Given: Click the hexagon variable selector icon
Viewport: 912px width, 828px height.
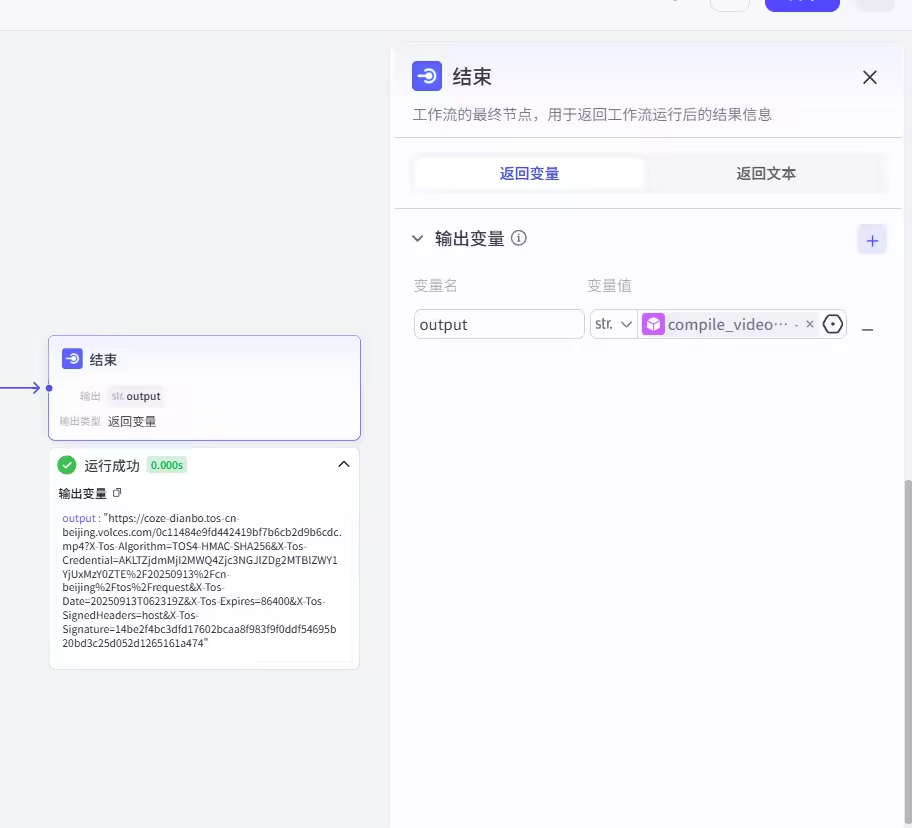Looking at the screenshot, I should [x=833, y=324].
